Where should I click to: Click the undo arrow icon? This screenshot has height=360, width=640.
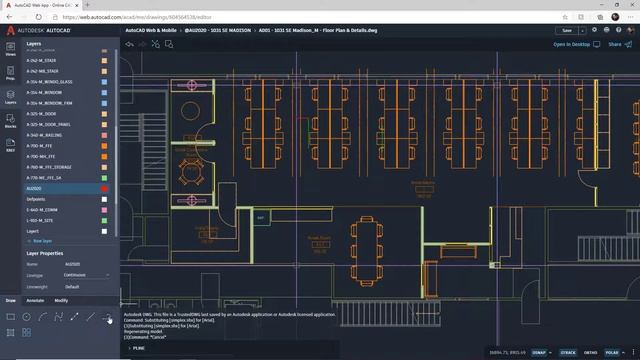point(130,44)
